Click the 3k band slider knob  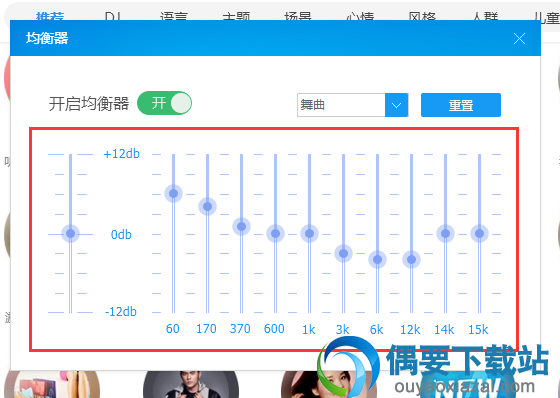pyautogui.click(x=344, y=254)
